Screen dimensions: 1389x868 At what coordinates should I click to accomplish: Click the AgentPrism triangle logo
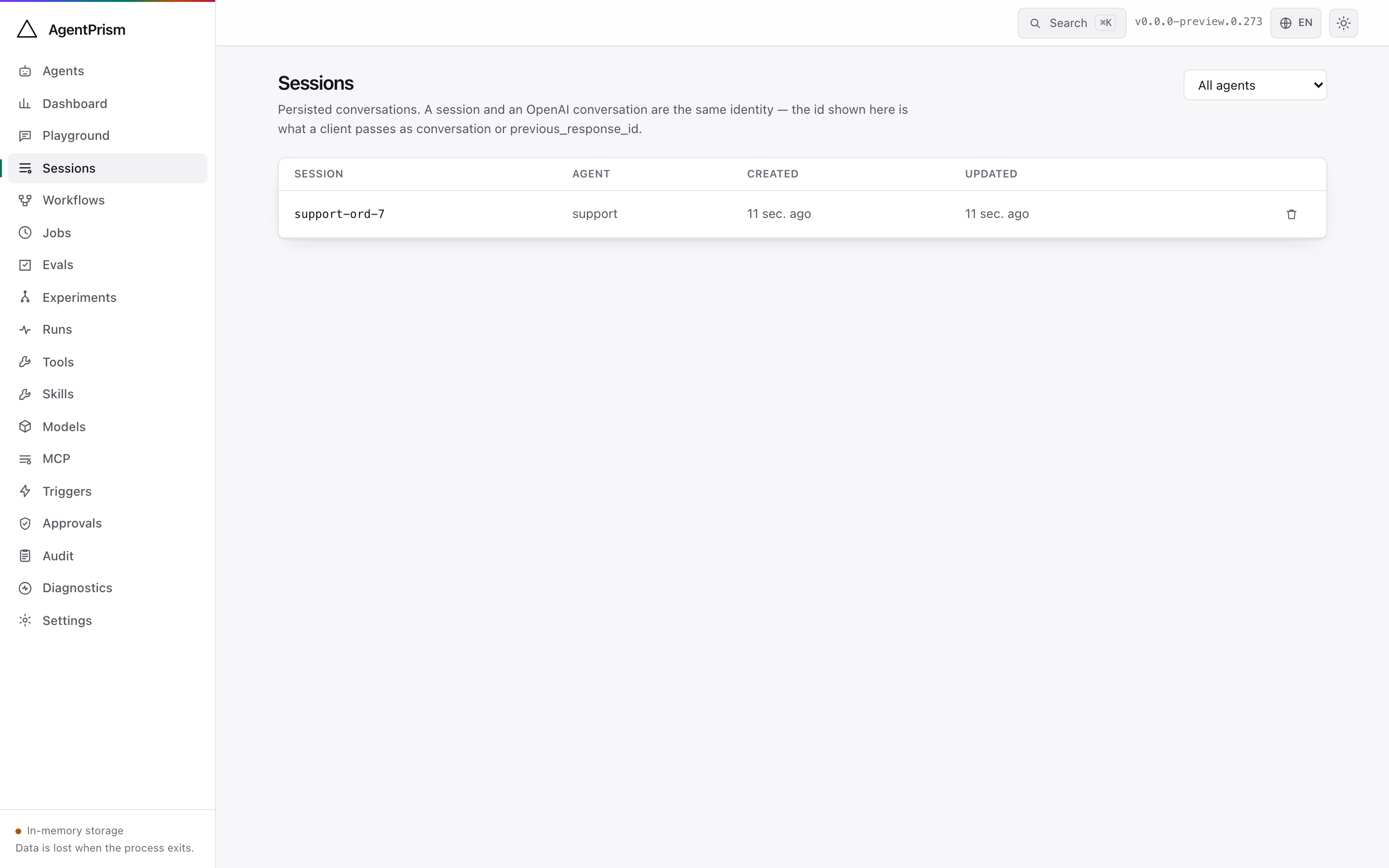(27, 29)
